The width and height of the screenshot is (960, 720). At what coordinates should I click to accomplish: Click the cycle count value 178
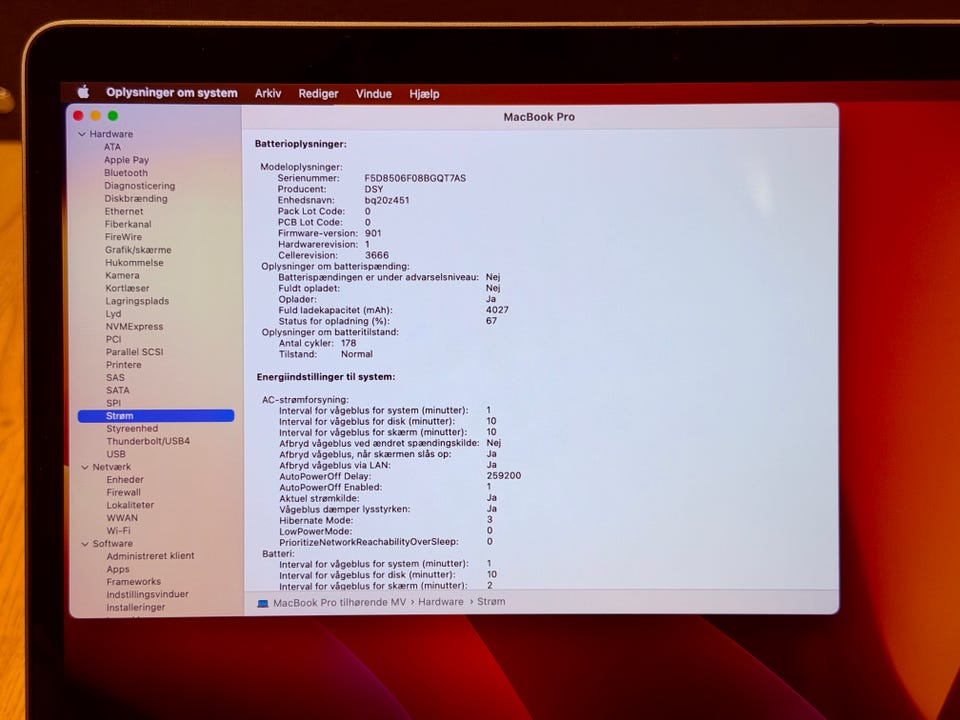(348, 343)
